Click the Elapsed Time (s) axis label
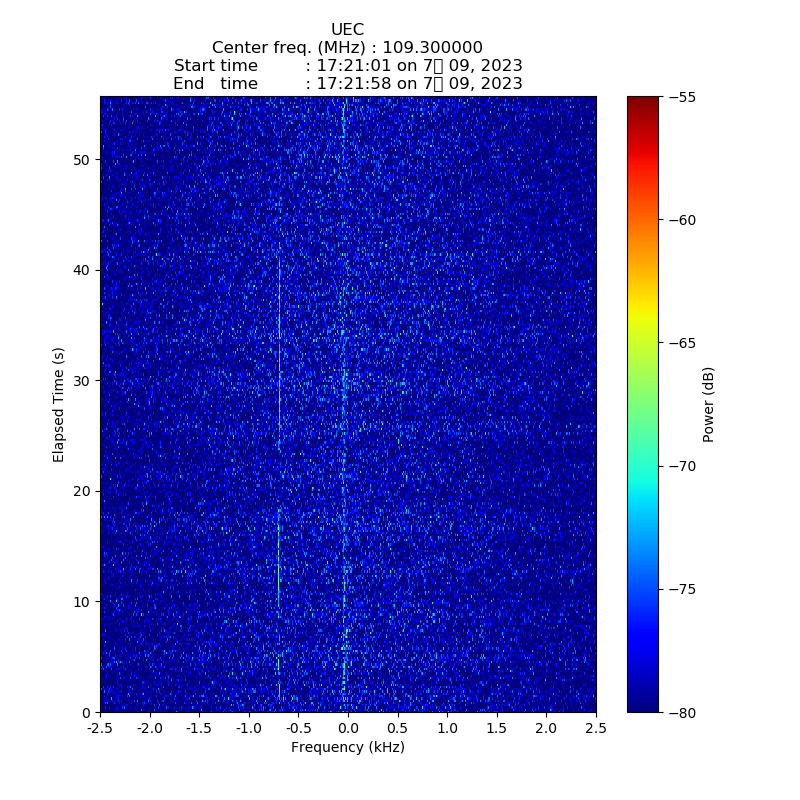Image resolution: width=800 pixels, height=800 pixels. (59, 404)
